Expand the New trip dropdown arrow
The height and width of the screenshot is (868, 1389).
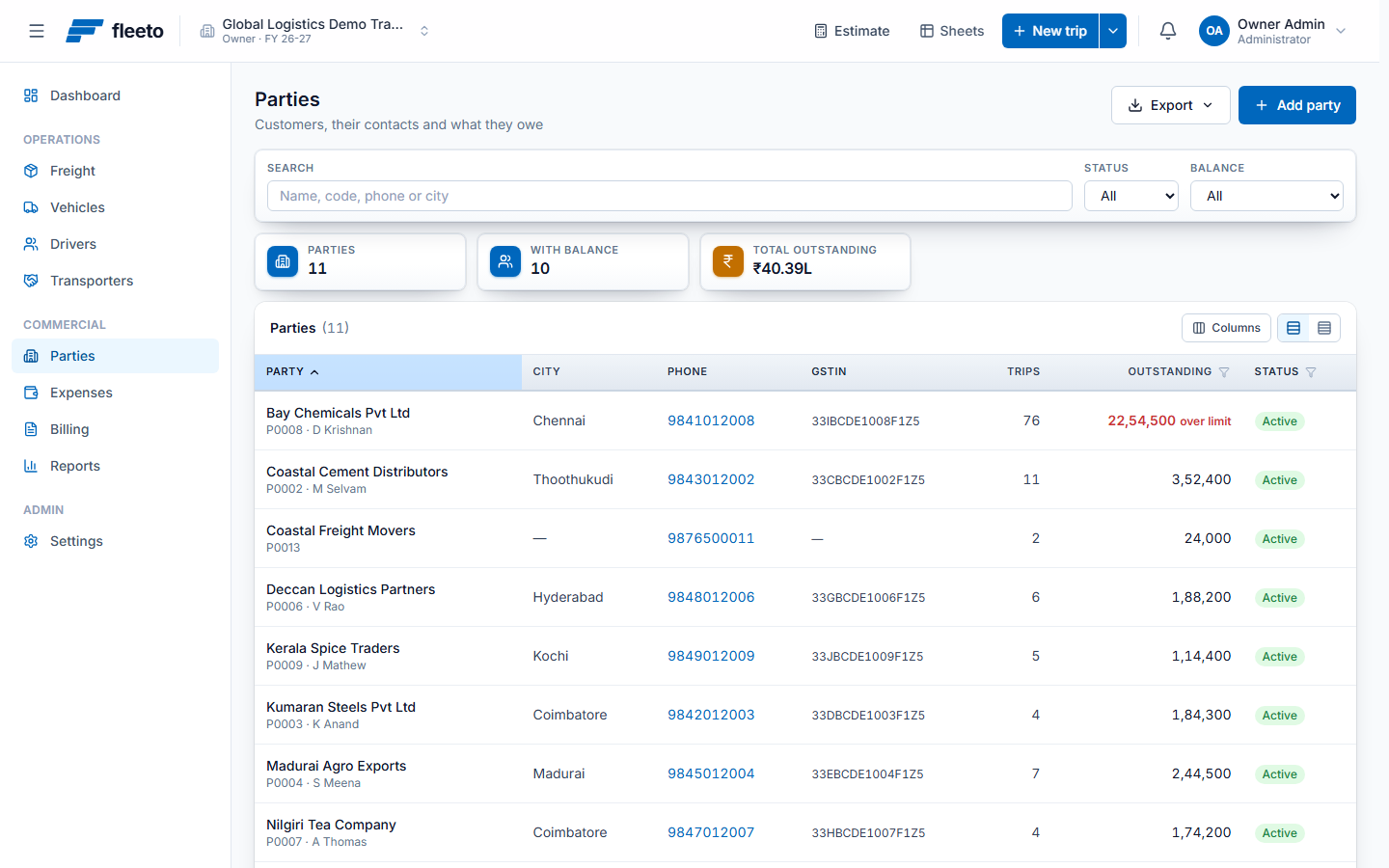[x=1113, y=31]
